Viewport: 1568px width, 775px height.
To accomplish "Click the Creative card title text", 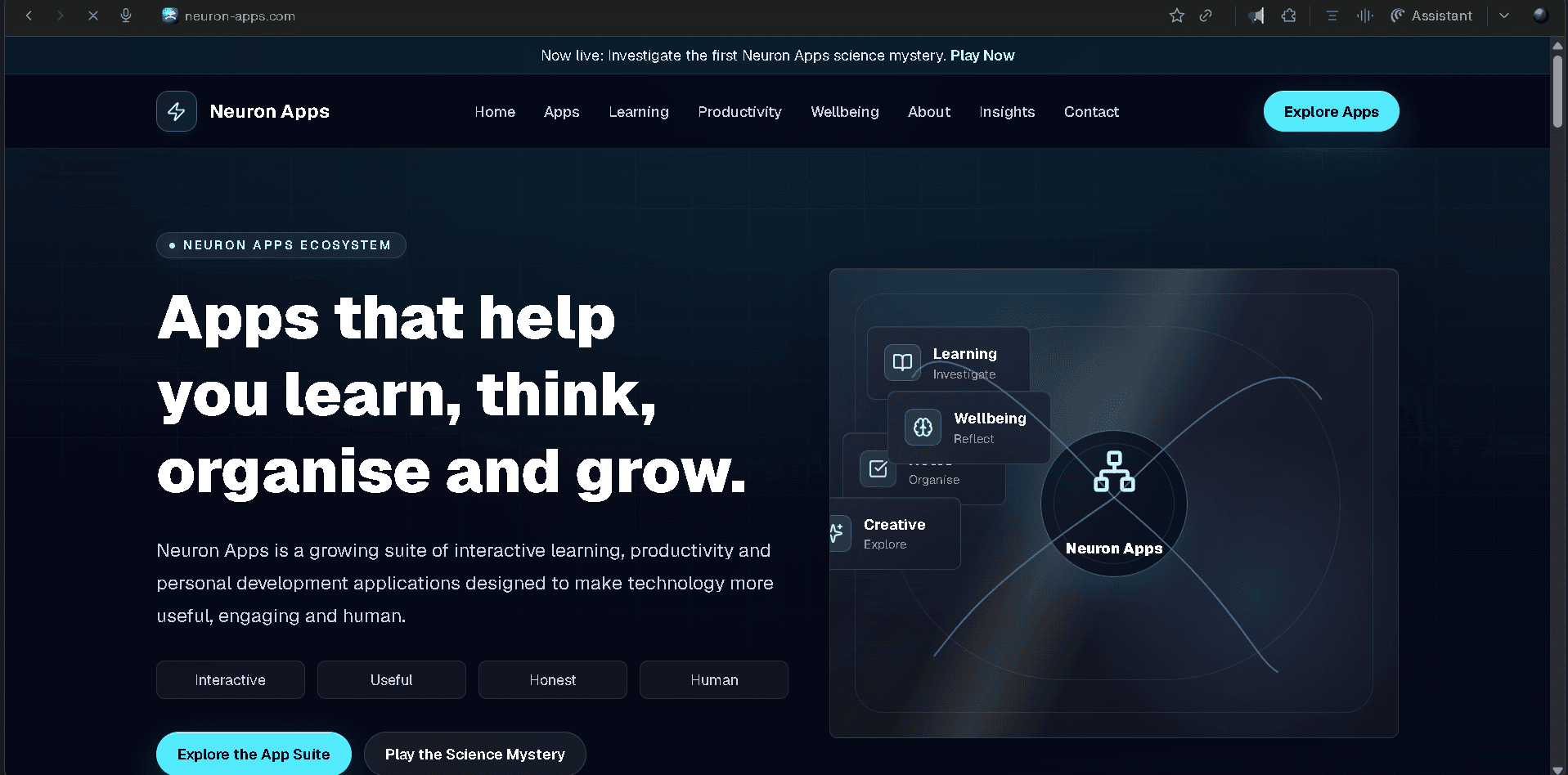I will (895, 525).
